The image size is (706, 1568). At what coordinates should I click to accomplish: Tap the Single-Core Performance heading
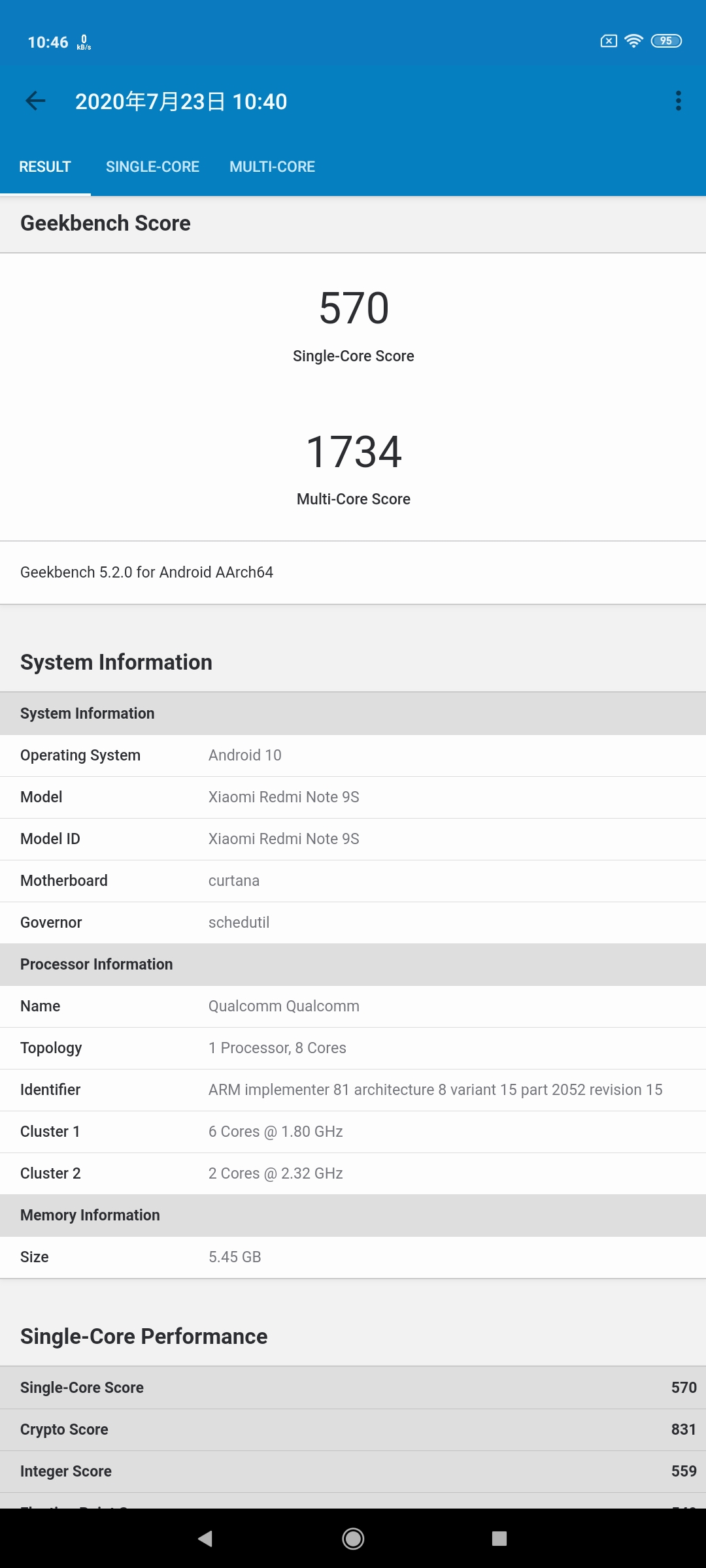144,1337
